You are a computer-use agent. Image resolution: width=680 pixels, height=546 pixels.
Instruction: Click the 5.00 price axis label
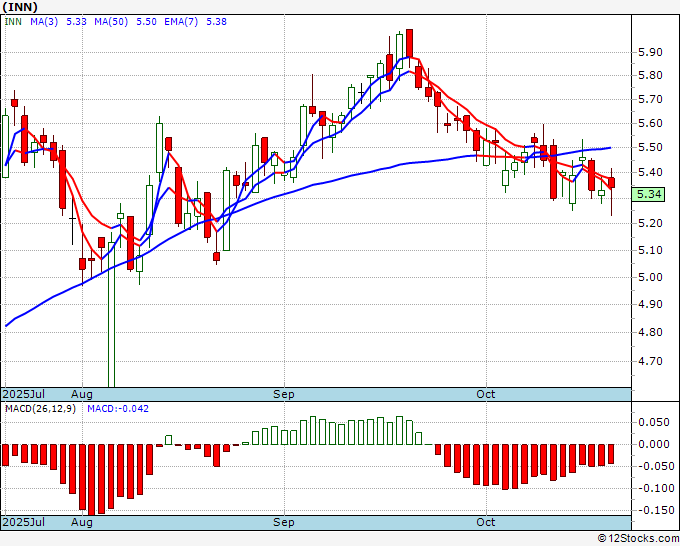[650, 277]
